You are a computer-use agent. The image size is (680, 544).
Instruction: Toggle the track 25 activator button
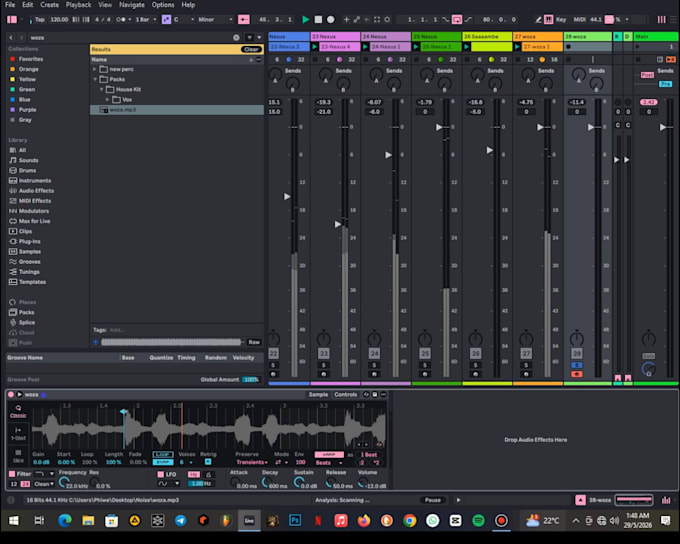click(x=425, y=354)
